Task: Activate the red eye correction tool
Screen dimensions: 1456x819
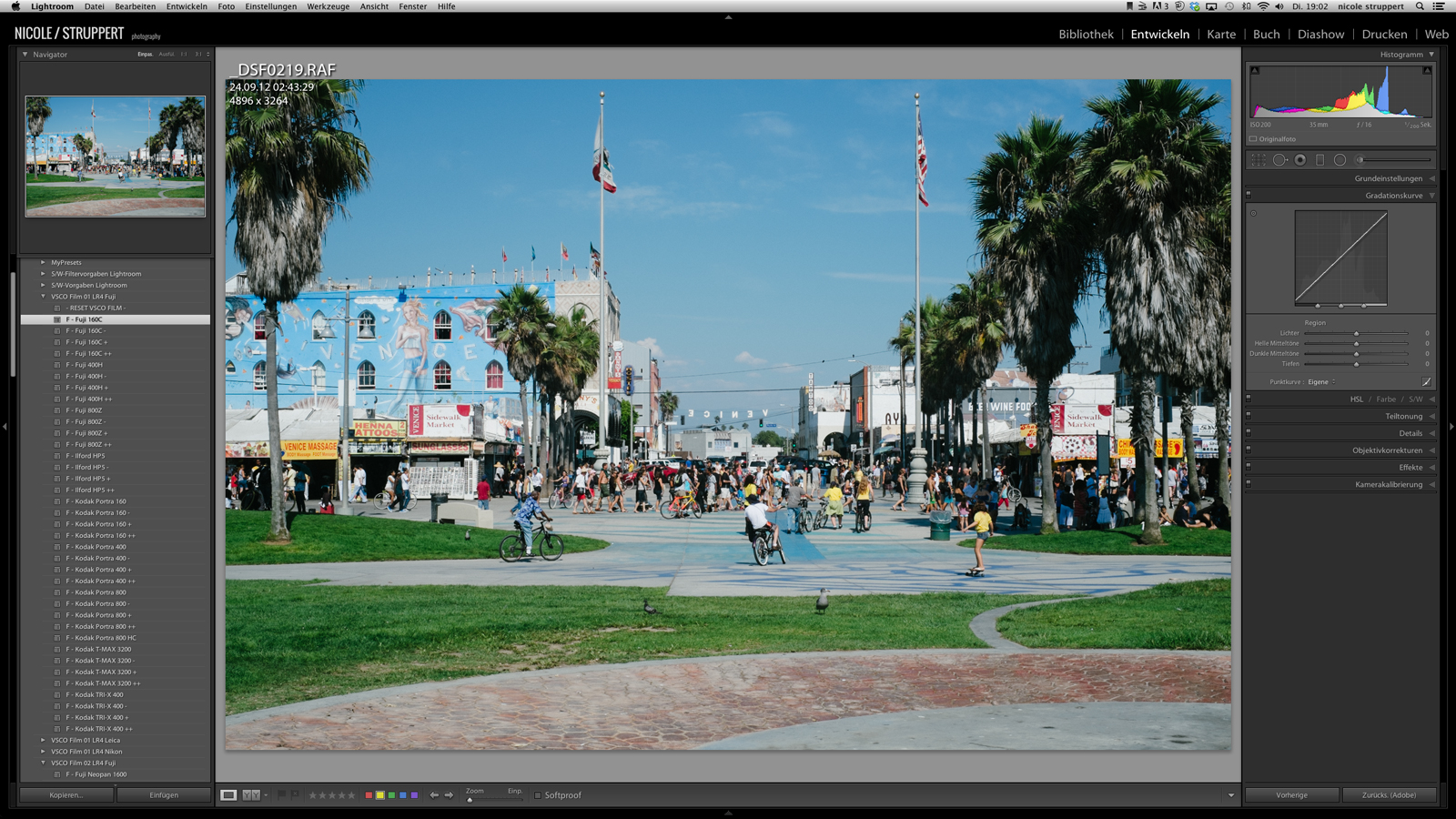Action: pyautogui.click(x=1300, y=160)
